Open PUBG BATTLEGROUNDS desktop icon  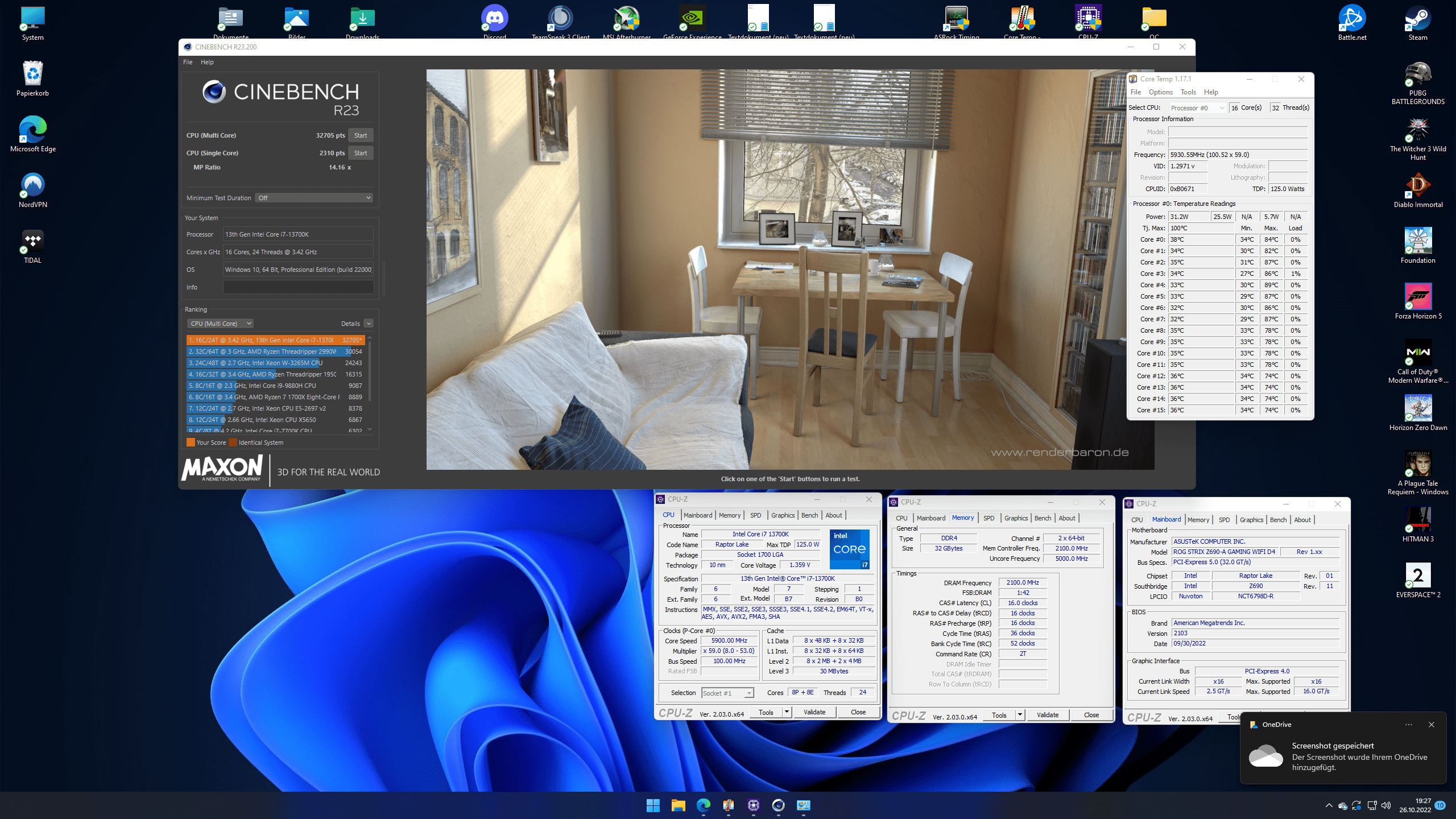point(1418,83)
